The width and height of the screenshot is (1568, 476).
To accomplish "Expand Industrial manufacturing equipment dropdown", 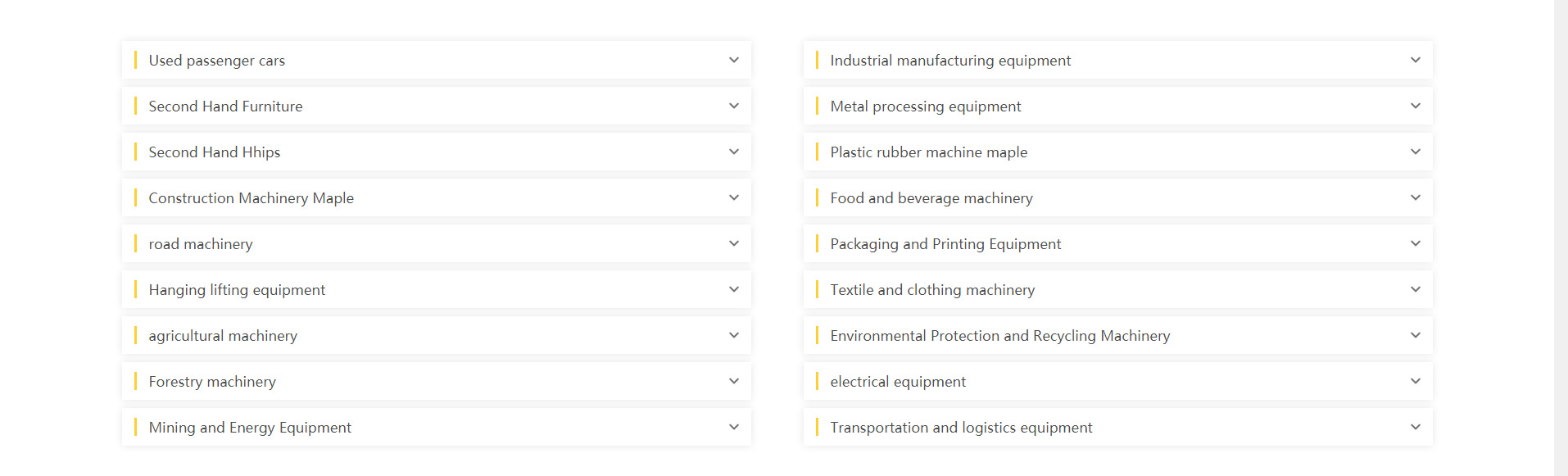I will click(1415, 61).
